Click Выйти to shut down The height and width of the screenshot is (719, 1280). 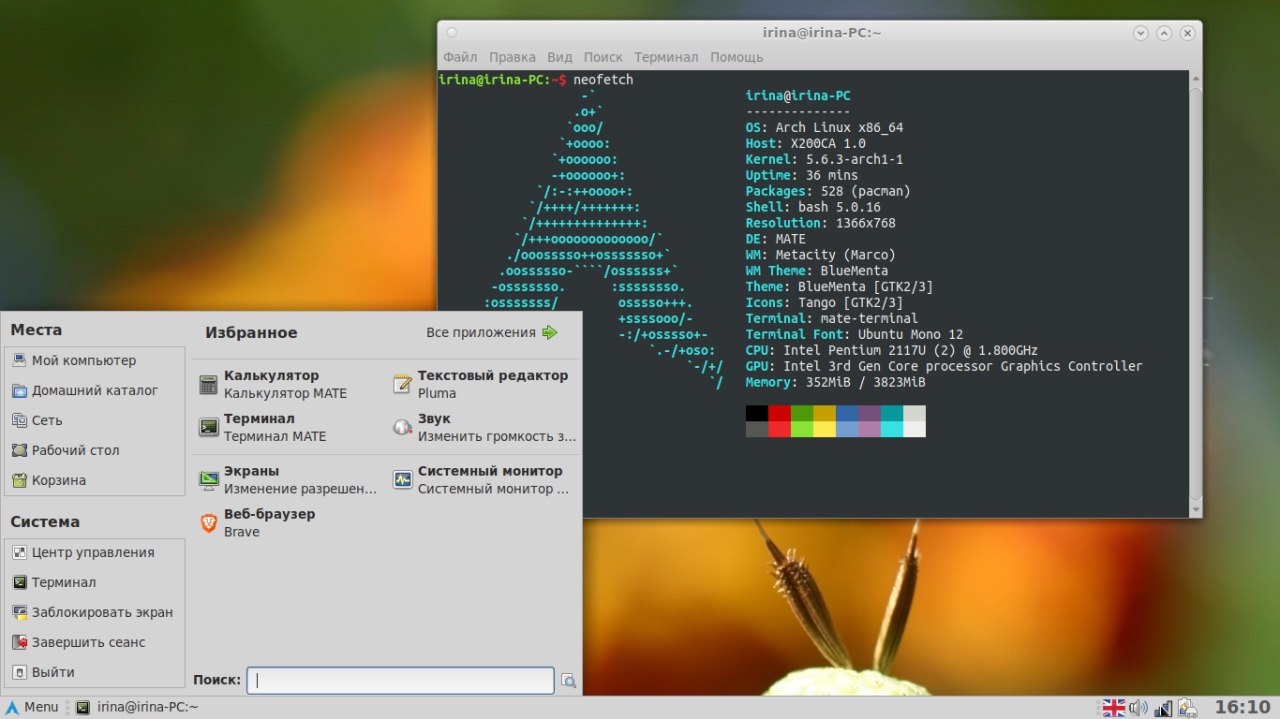95,672
